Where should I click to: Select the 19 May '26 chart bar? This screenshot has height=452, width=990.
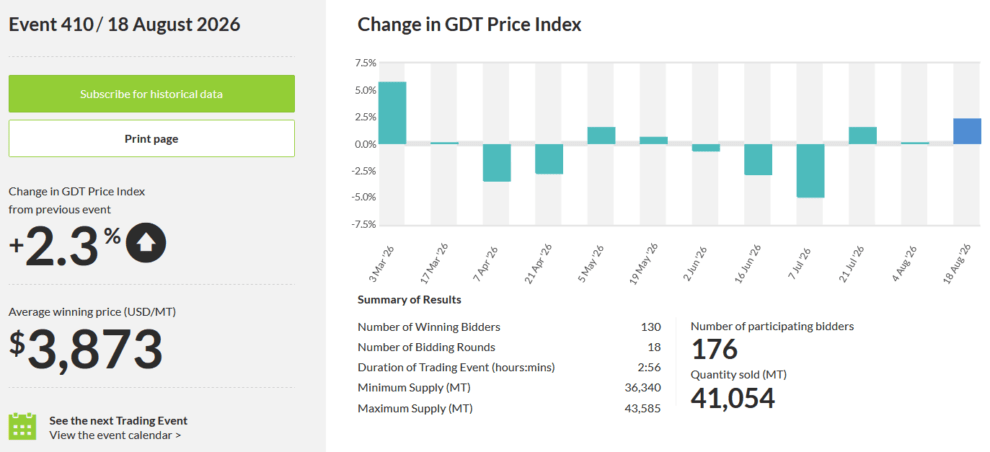(653, 140)
